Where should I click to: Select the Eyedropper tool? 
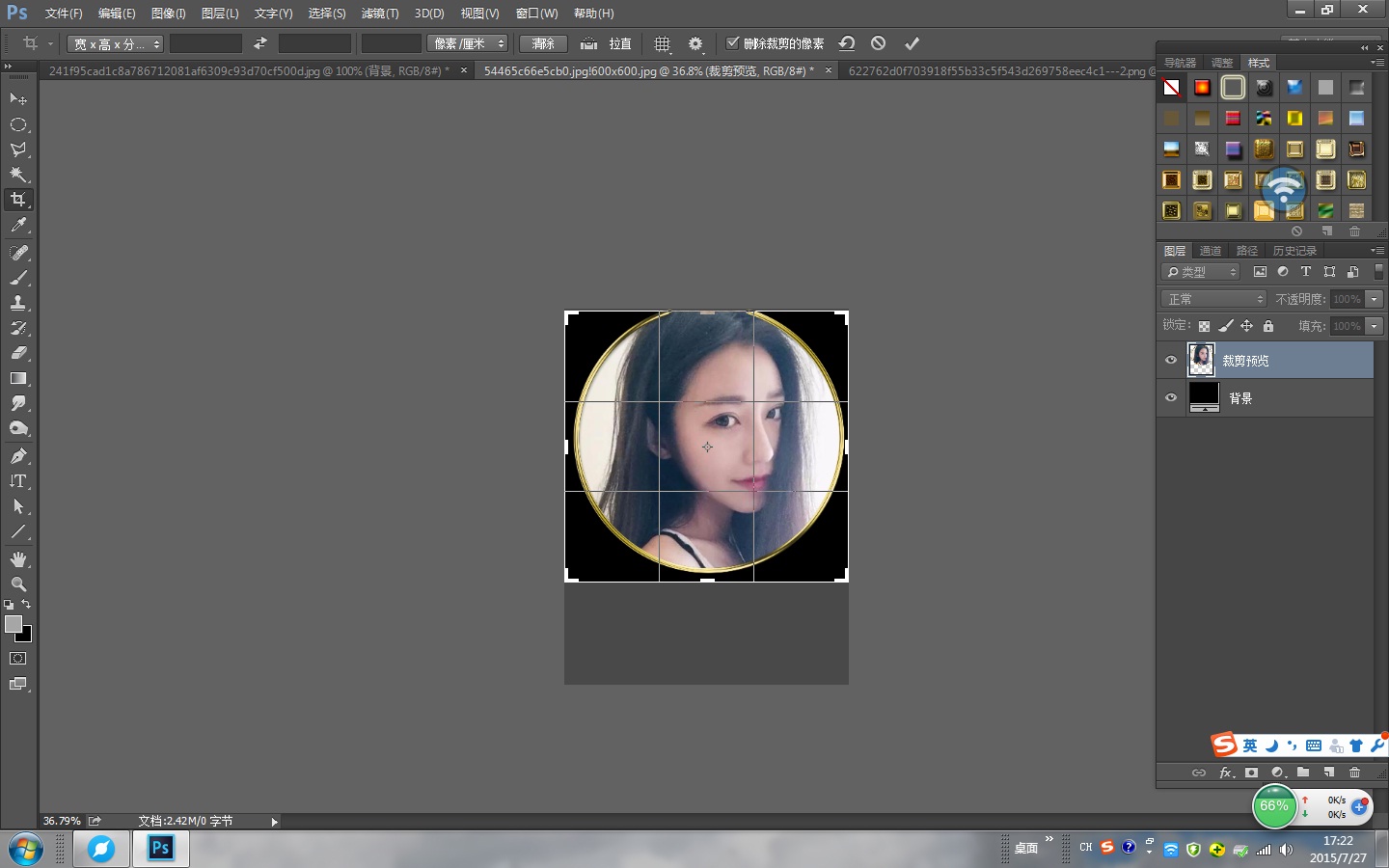(18, 226)
